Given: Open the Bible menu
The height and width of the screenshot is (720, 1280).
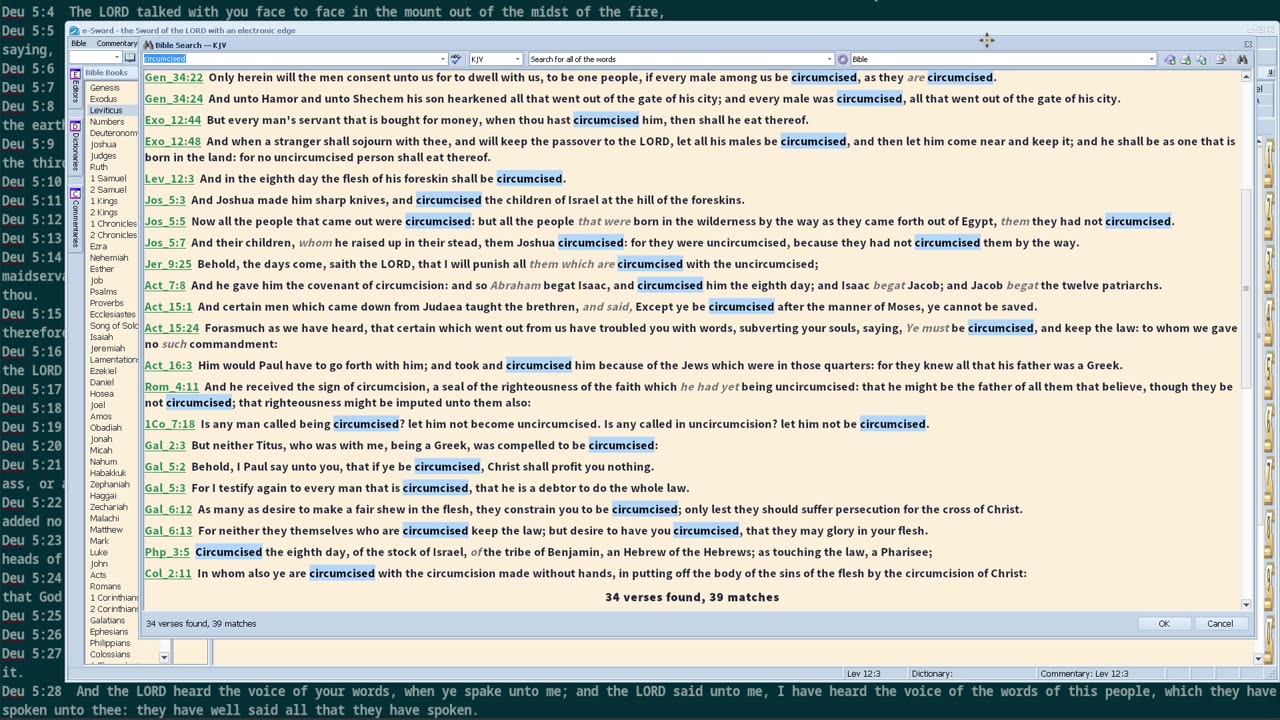Looking at the screenshot, I should 78,44.
